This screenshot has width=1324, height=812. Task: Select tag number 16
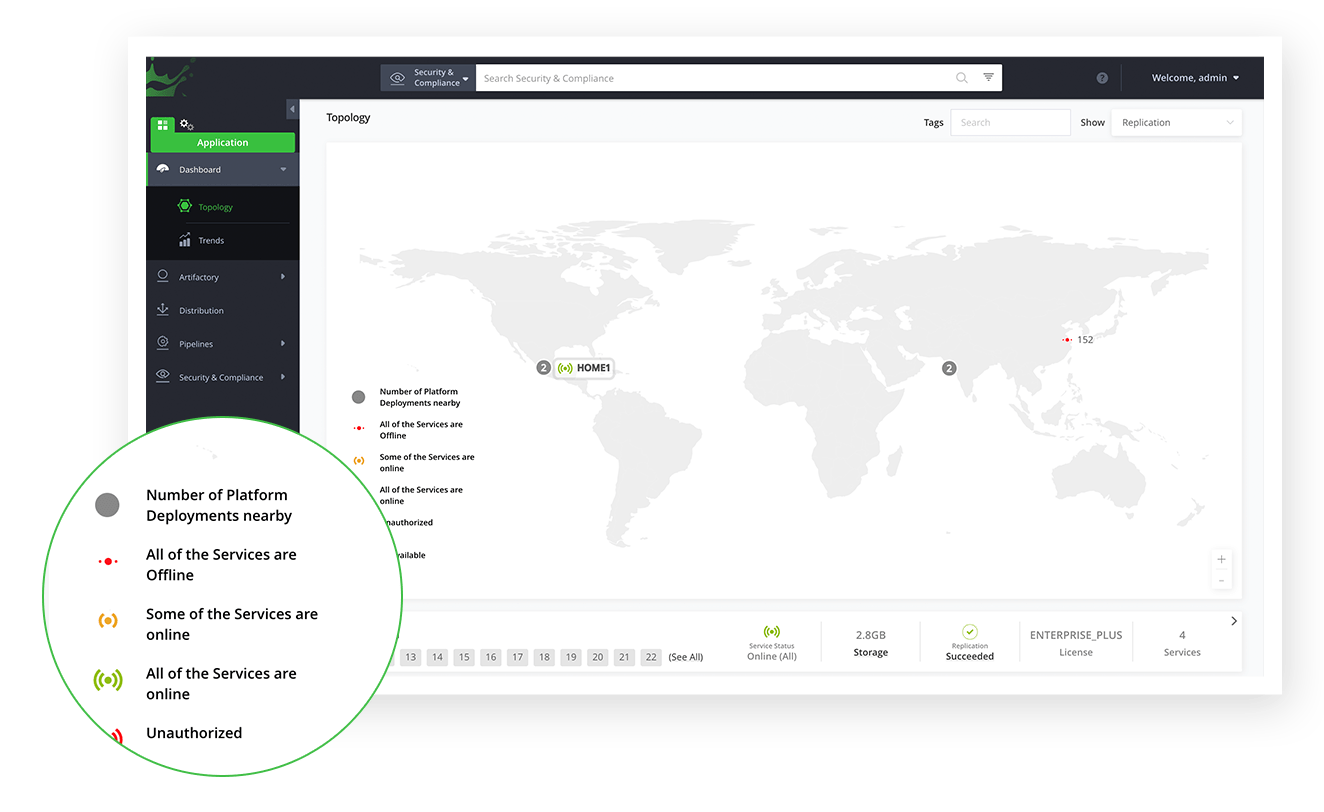490,657
